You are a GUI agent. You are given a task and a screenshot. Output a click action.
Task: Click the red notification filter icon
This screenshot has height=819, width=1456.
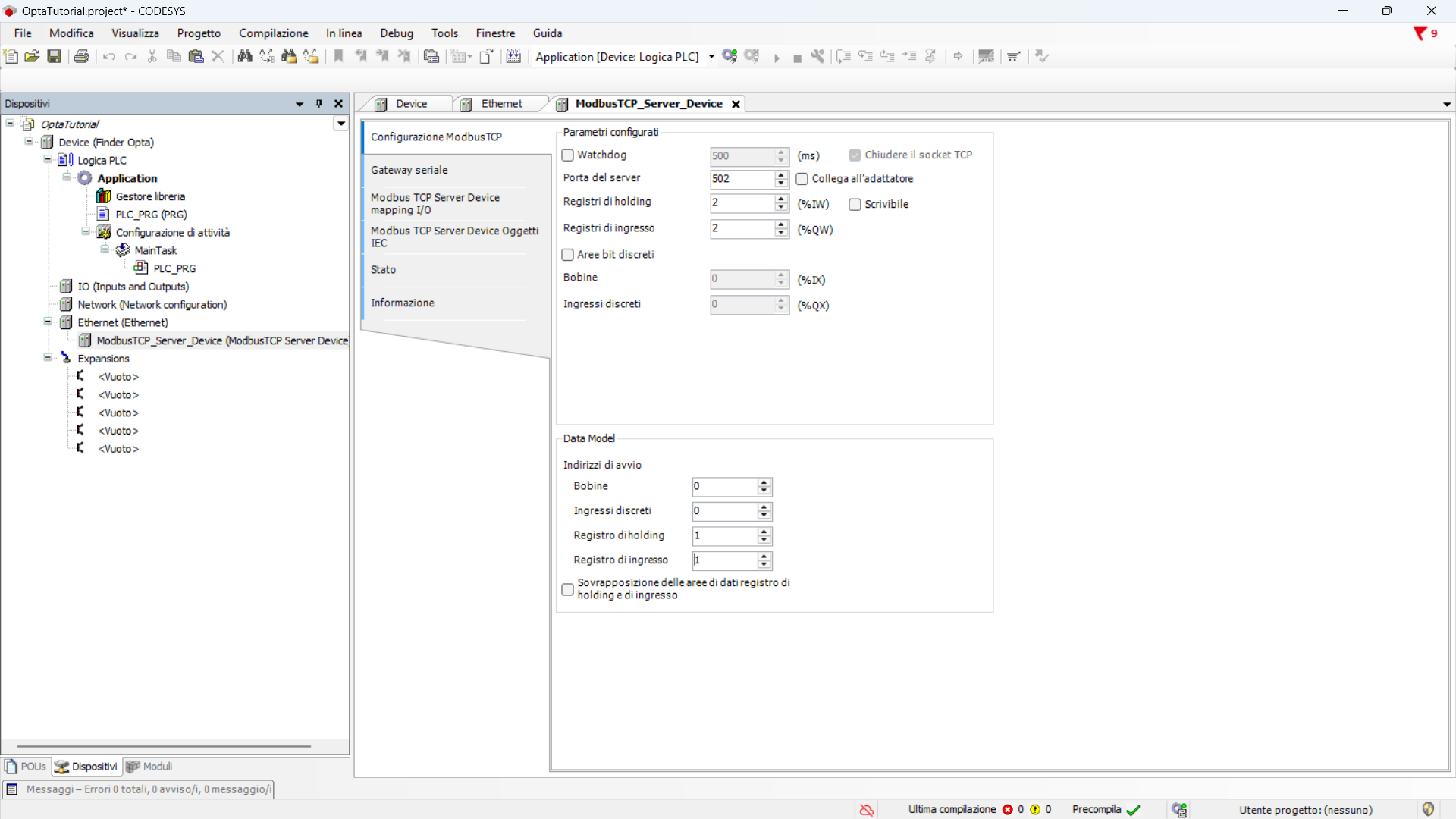click(1420, 33)
